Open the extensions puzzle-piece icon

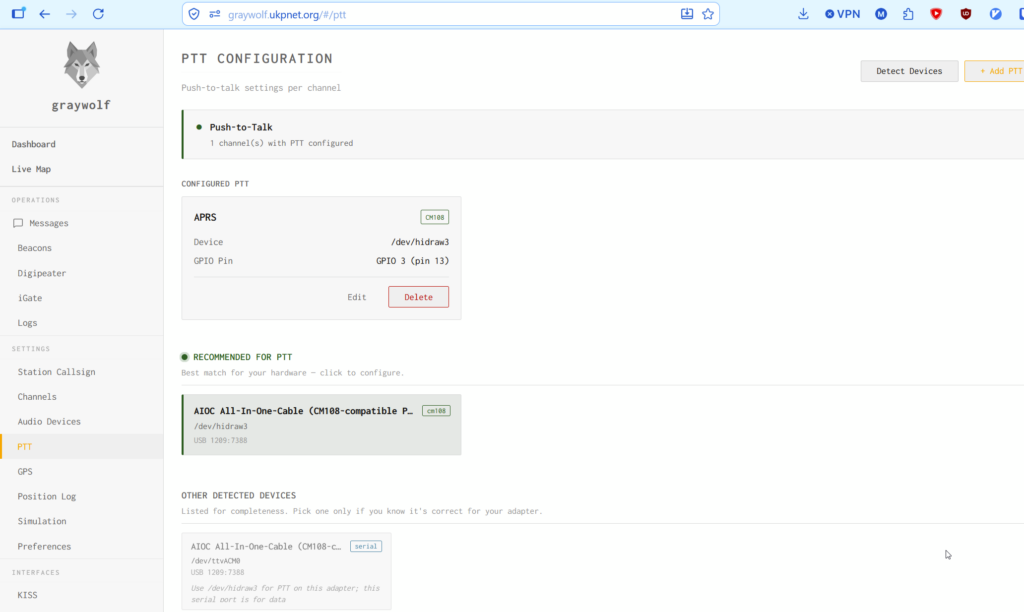(908, 14)
